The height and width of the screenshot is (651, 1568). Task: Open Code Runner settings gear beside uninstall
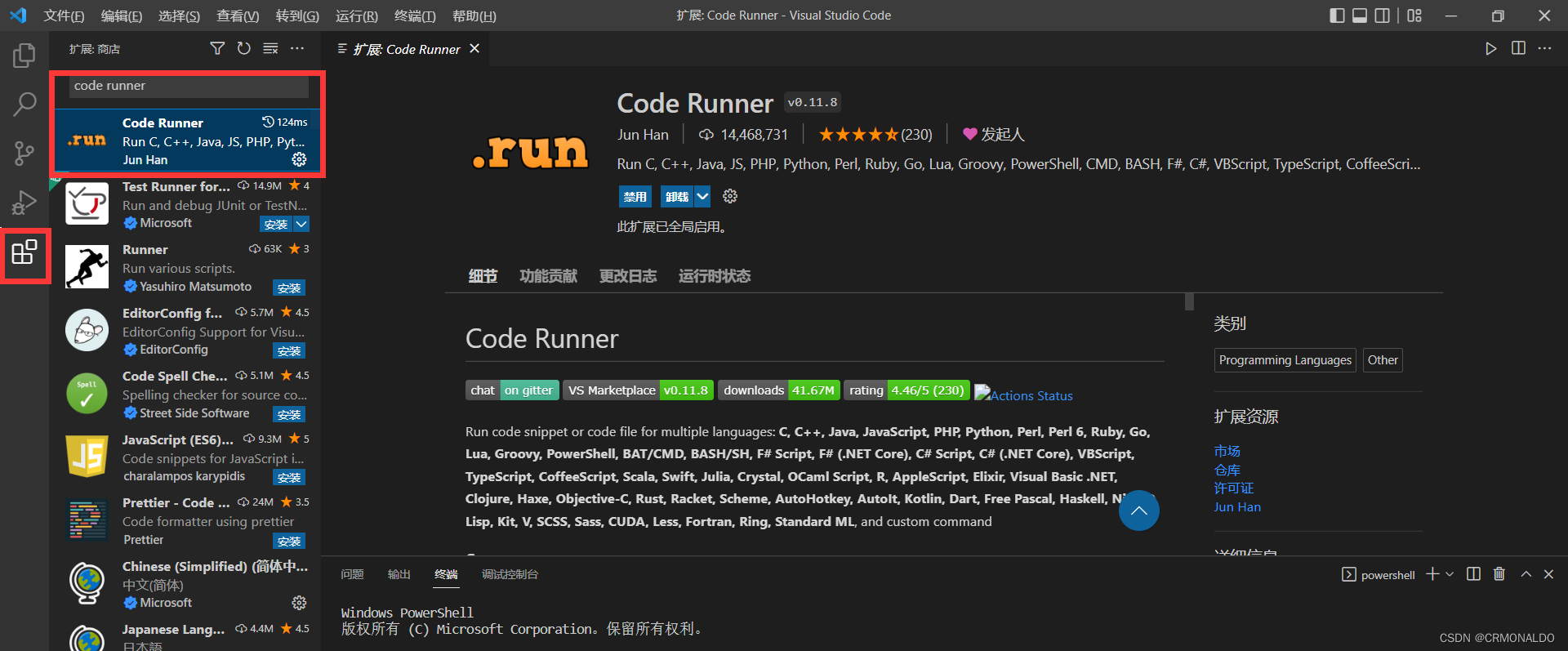(730, 196)
